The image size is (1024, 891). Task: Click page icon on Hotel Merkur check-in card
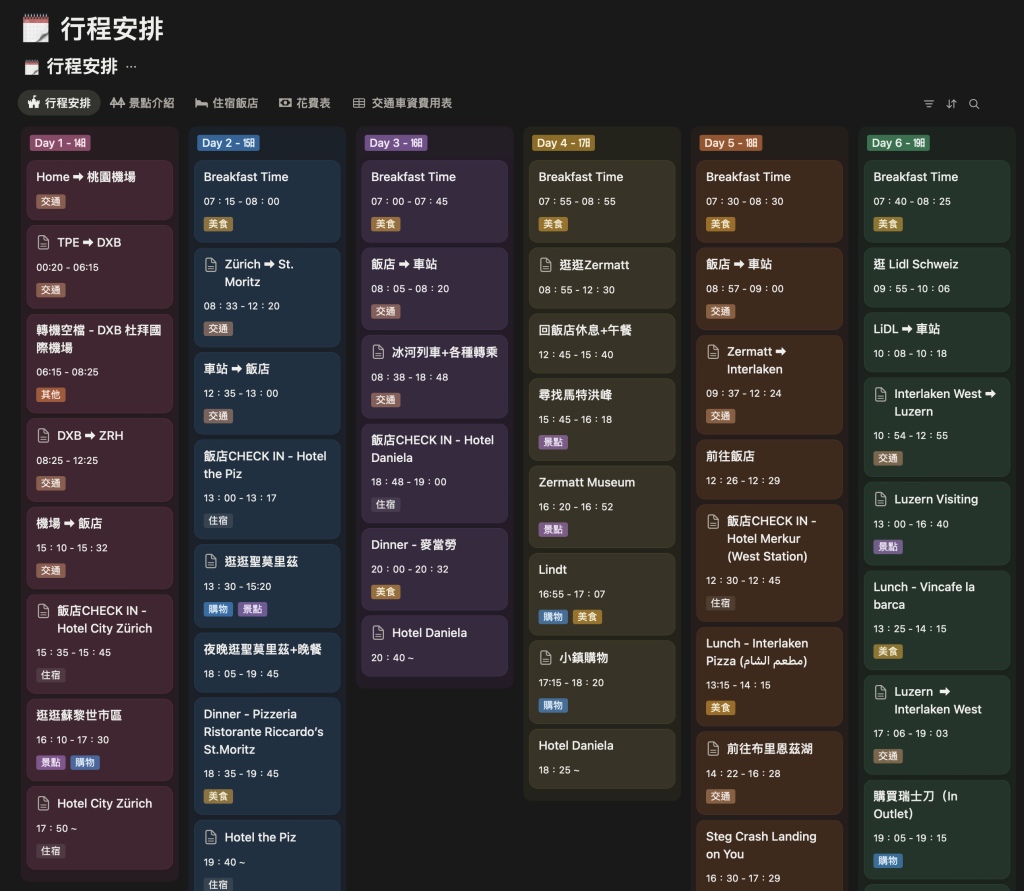pos(713,521)
